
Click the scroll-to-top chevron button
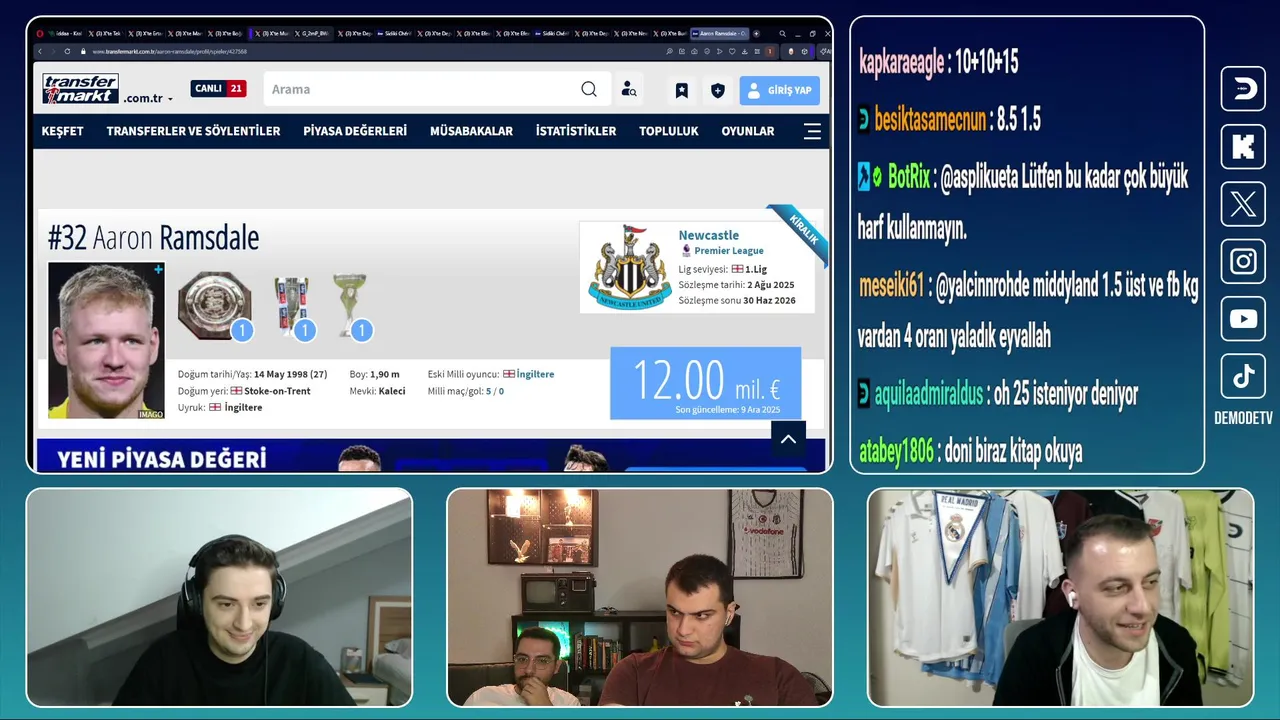click(788, 439)
